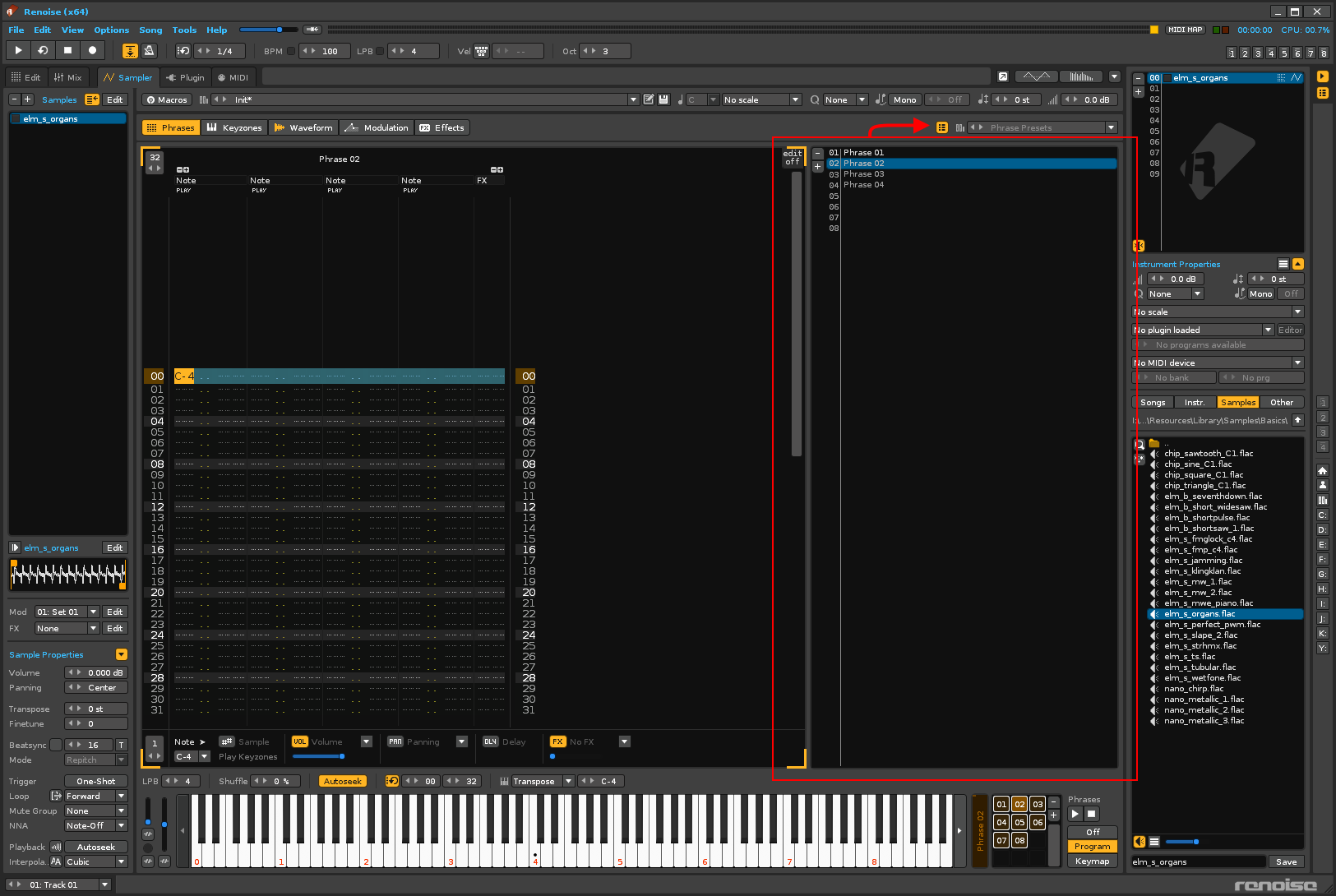The height and width of the screenshot is (896, 1336).
Task: Click the Songs browser category button
Action: pos(1153,402)
